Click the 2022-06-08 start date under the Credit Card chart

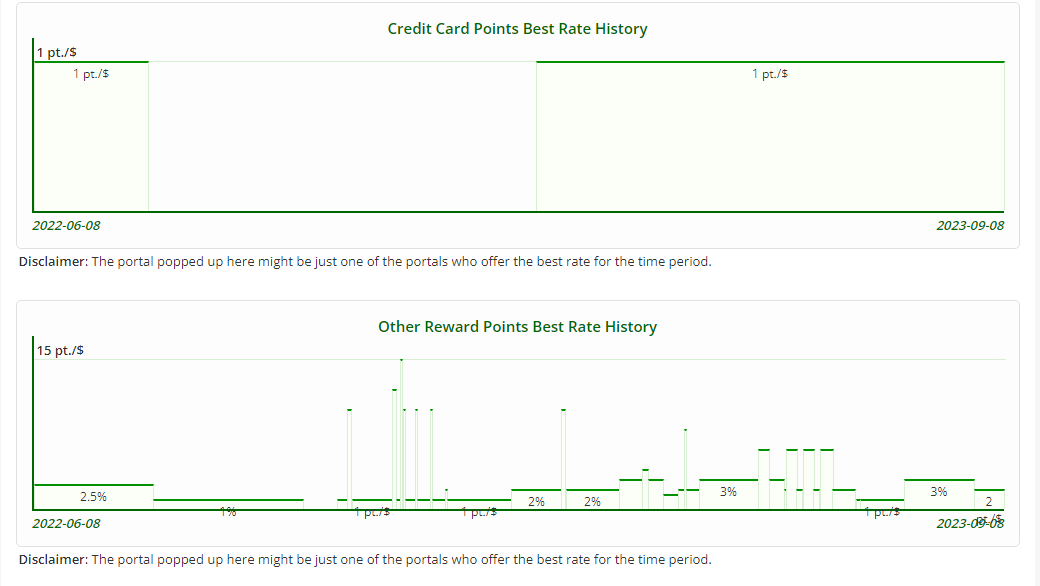click(66, 225)
